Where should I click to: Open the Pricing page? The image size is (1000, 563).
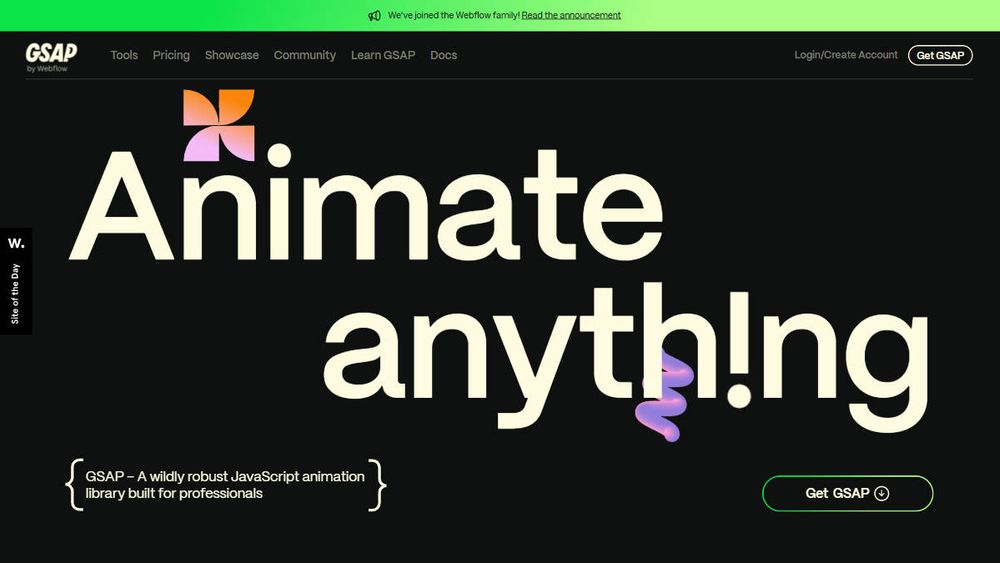point(171,55)
